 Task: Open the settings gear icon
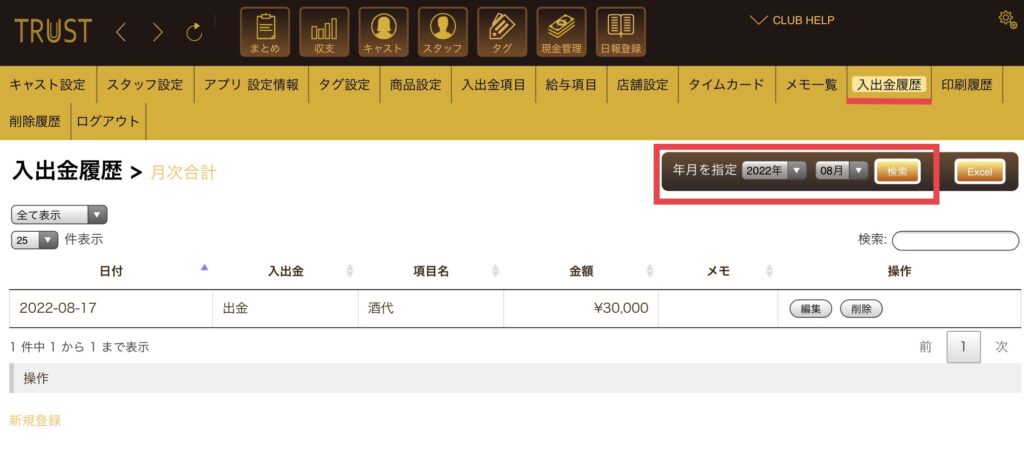[x=1008, y=20]
